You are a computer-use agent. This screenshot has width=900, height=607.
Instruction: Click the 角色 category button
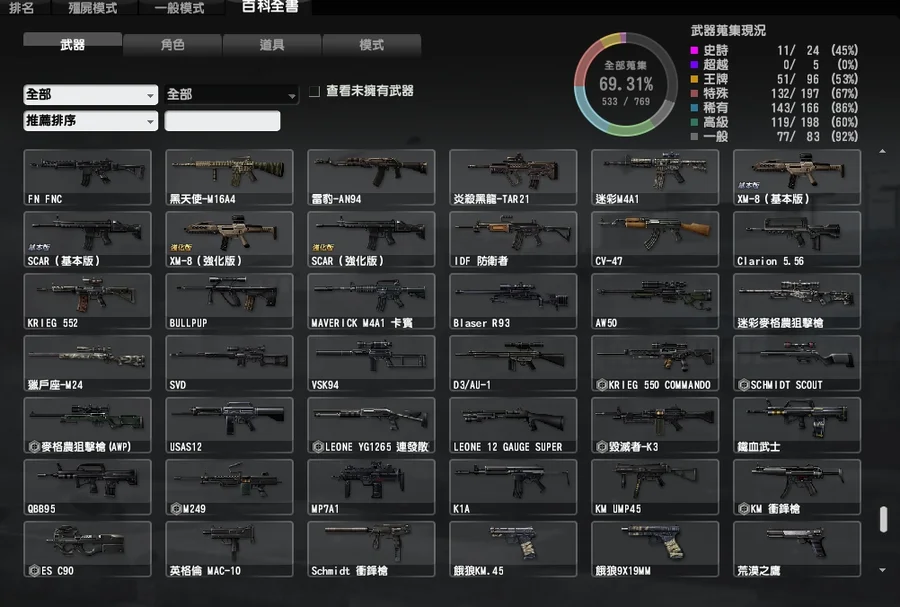(x=172, y=45)
